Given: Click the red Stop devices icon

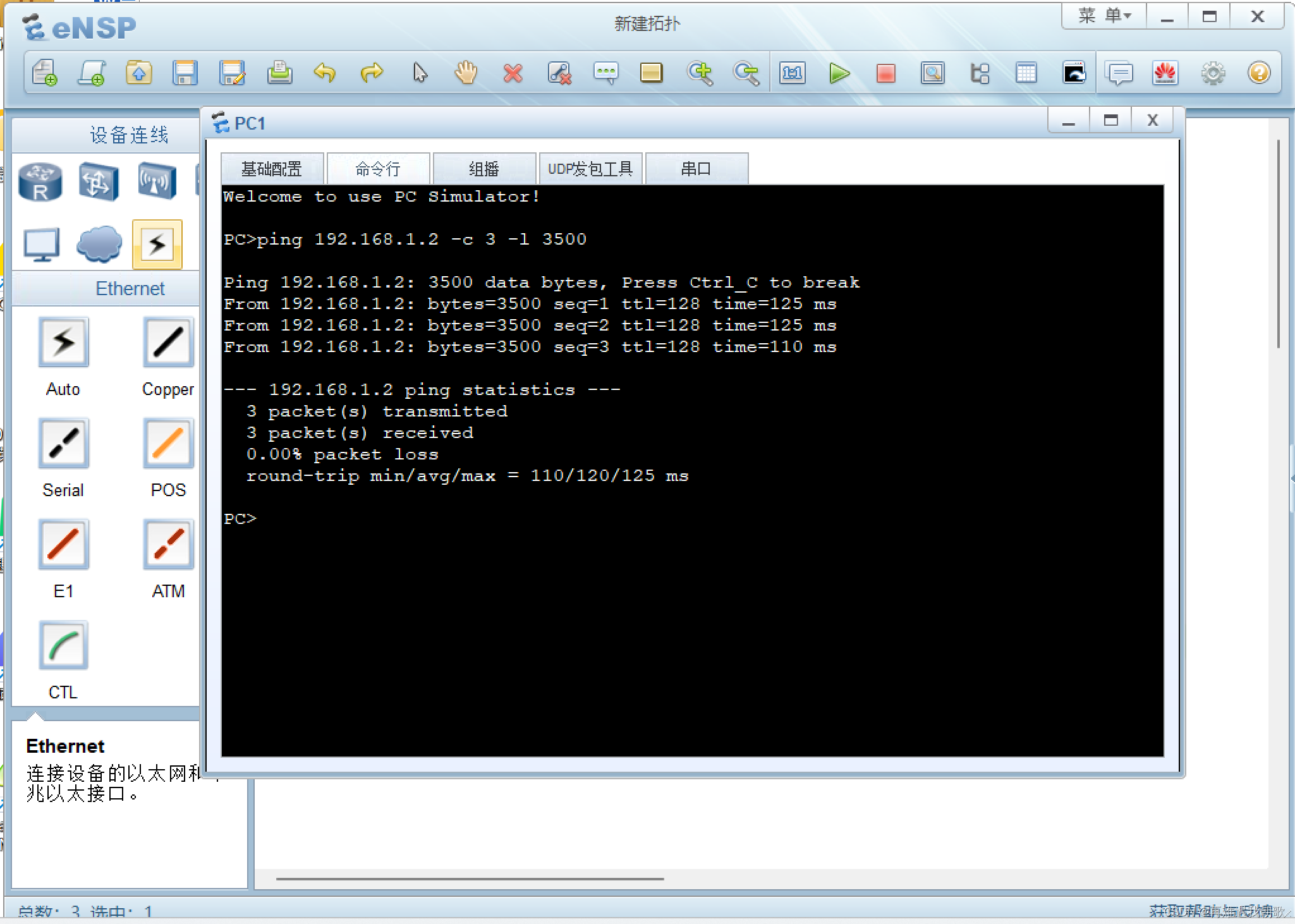Looking at the screenshot, I should click(885, 74).
